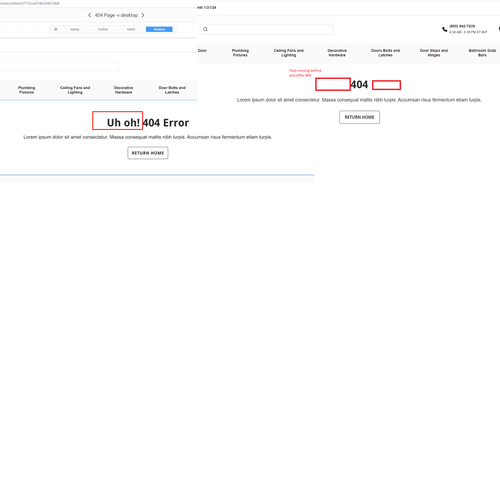Open Door Bolts and Latches in mockup
Screen dimensions: 500x497
[172, 90]
